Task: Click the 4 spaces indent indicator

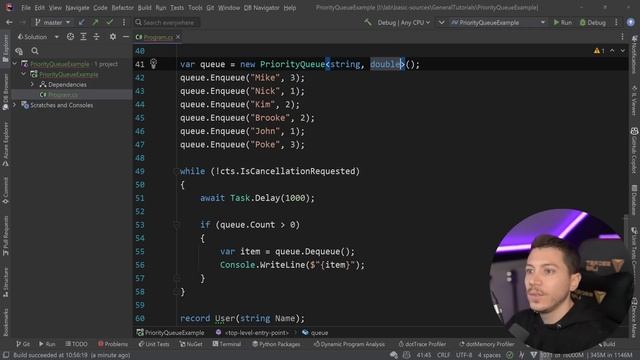Action: [489, 356]
